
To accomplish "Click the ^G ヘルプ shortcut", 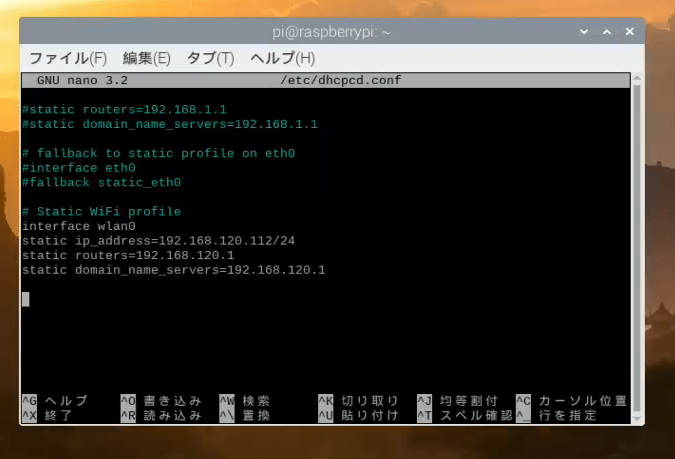I will pos(55,401).
